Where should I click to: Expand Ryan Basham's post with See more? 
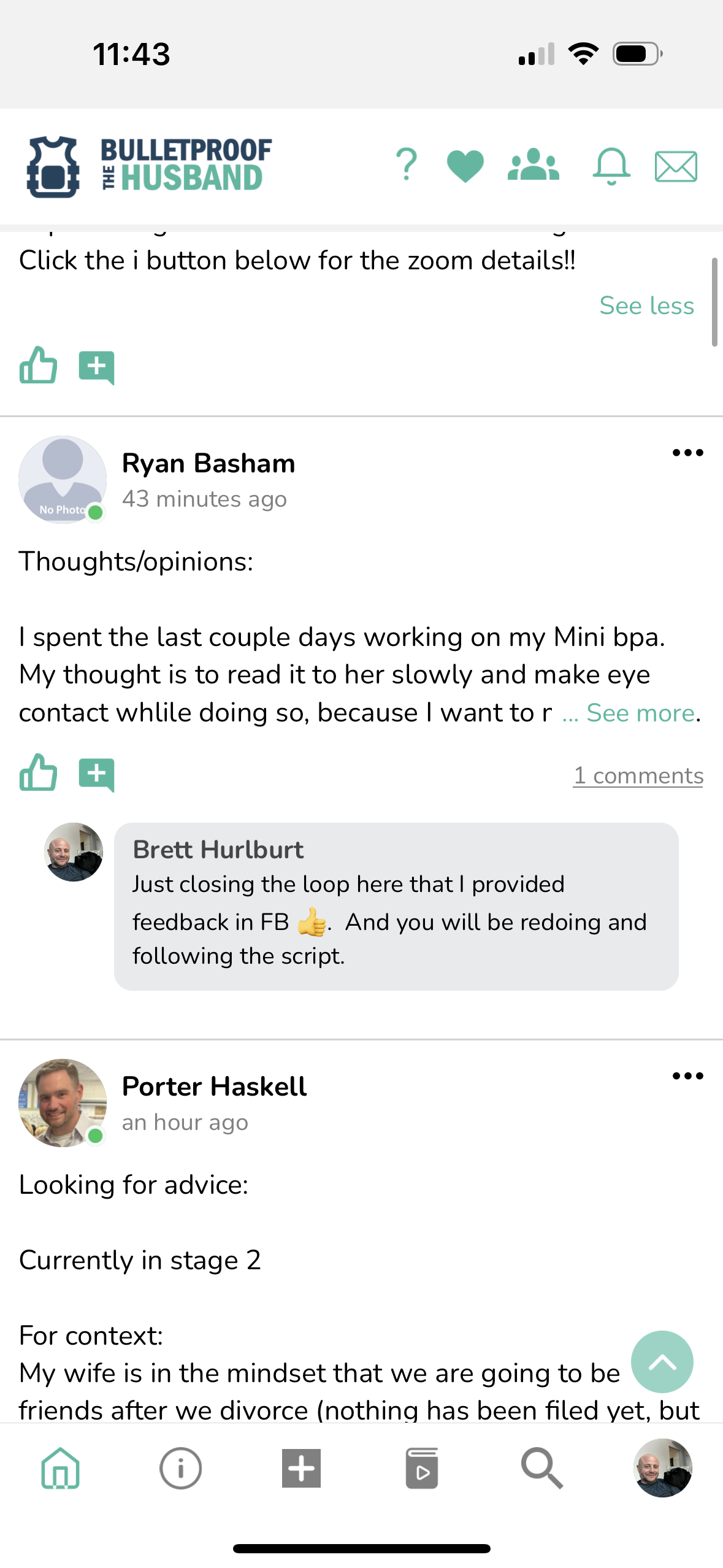point(640,713)
